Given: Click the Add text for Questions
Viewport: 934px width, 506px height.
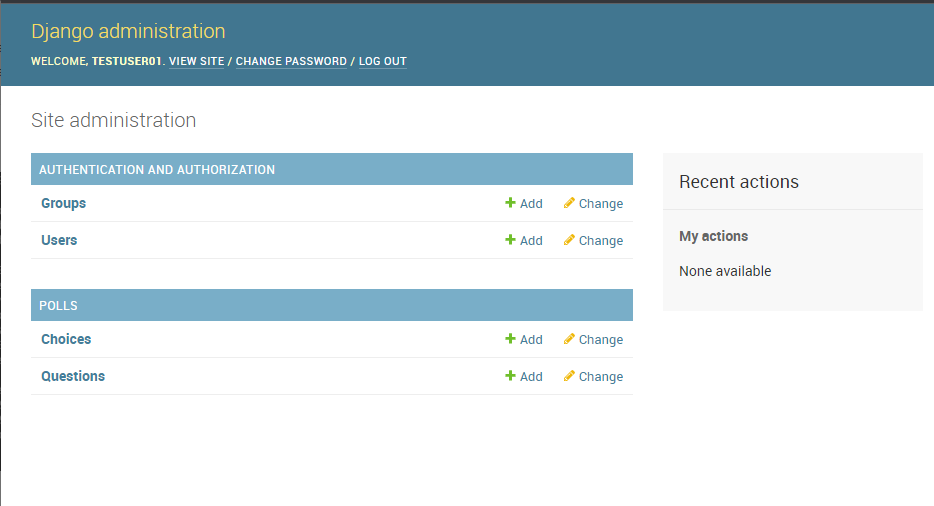Looking at the screenshot, I should (x=531, y=377).
